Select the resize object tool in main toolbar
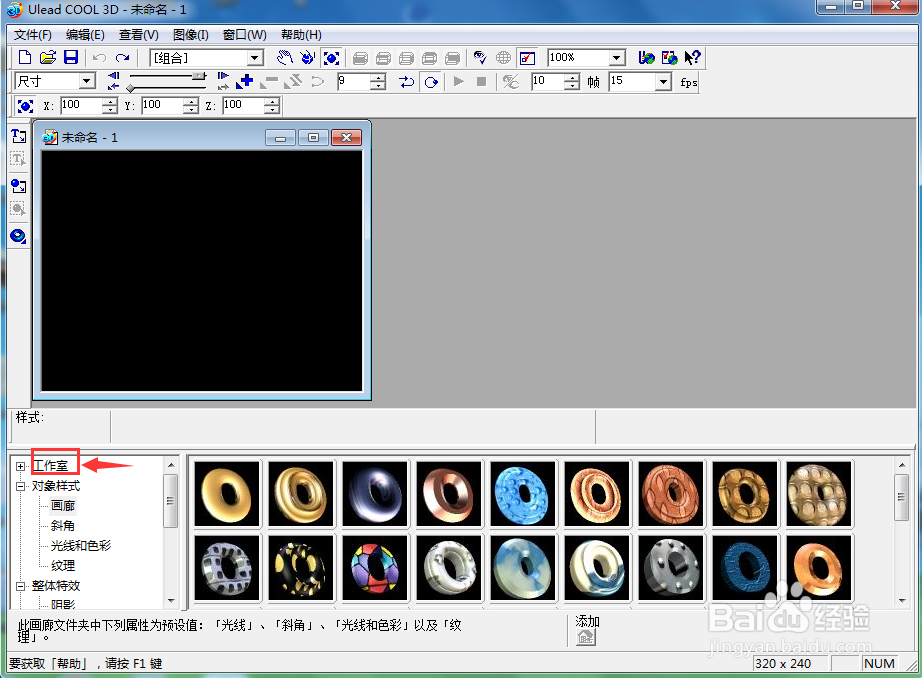 (331, 58)
